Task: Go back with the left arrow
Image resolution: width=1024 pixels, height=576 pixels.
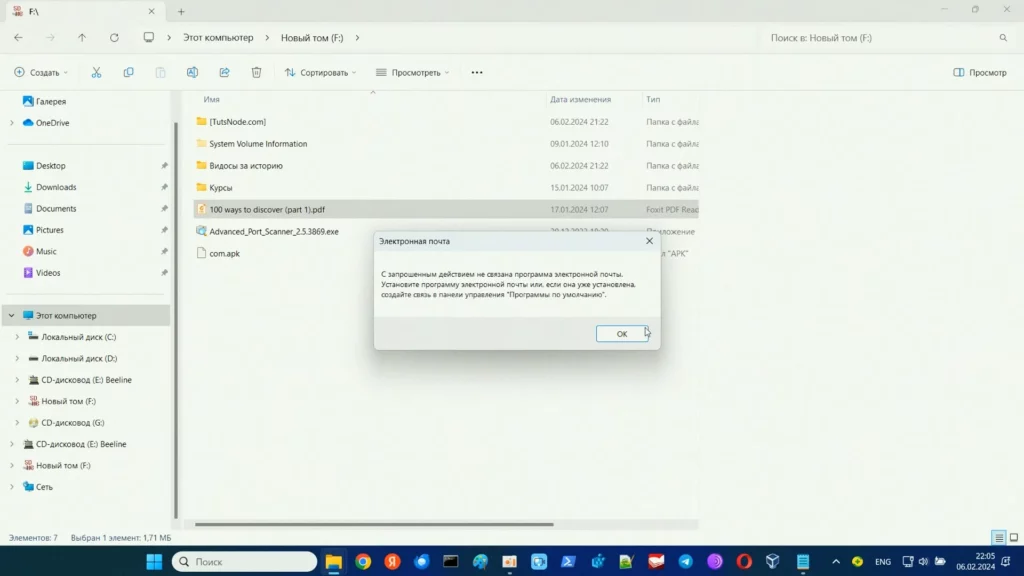Action: tap(18, 38)
